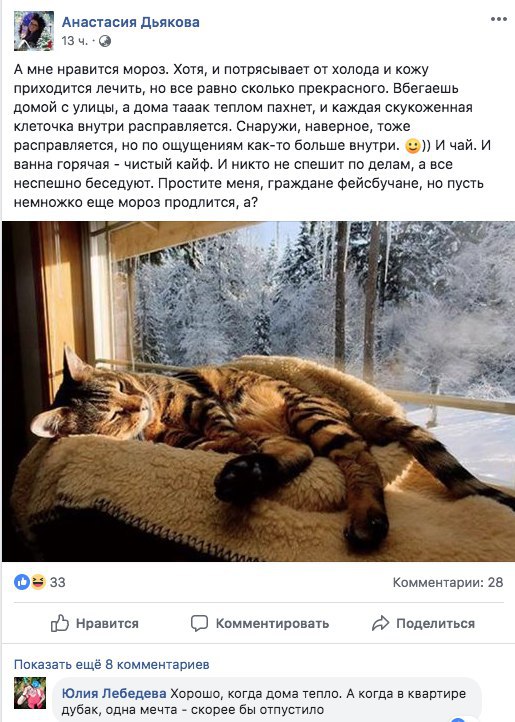This screenshot has height=722, width=515.
Task: Open Юлия Лебедева commenter profile link
Action: [x=114, y=693]
